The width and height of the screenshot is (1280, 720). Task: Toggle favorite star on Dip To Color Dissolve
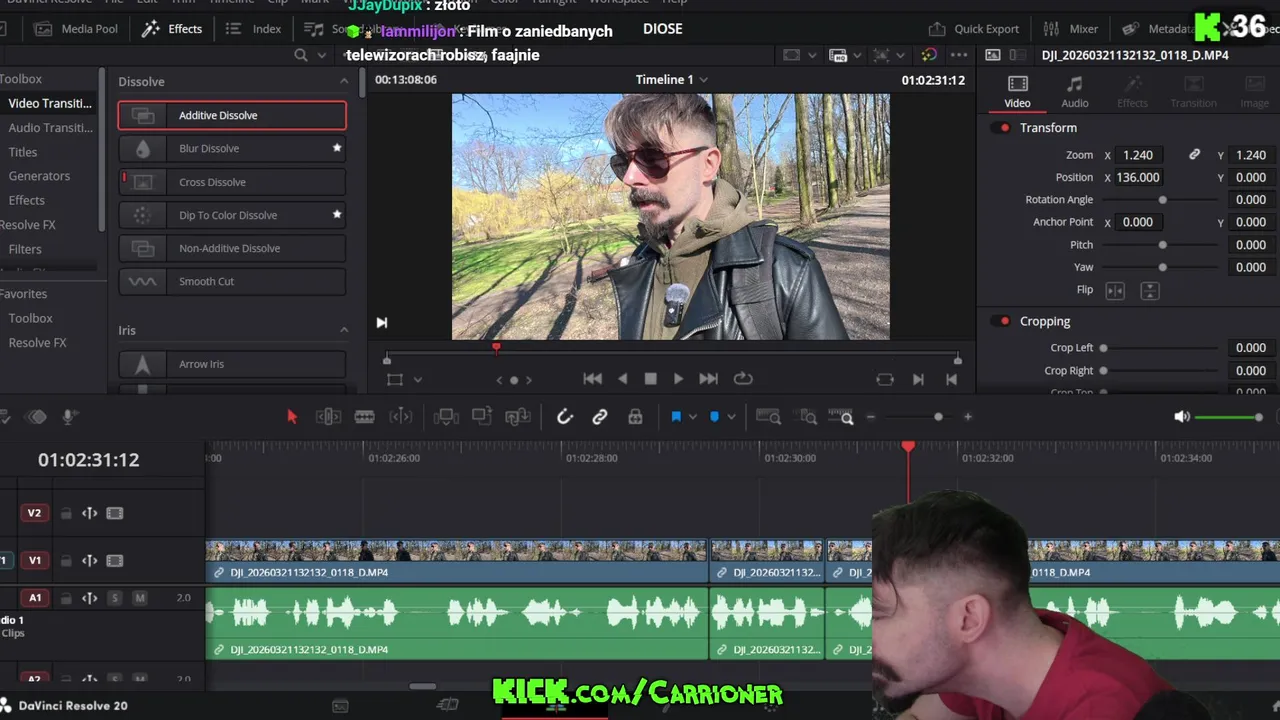click(x=337, y=214)
